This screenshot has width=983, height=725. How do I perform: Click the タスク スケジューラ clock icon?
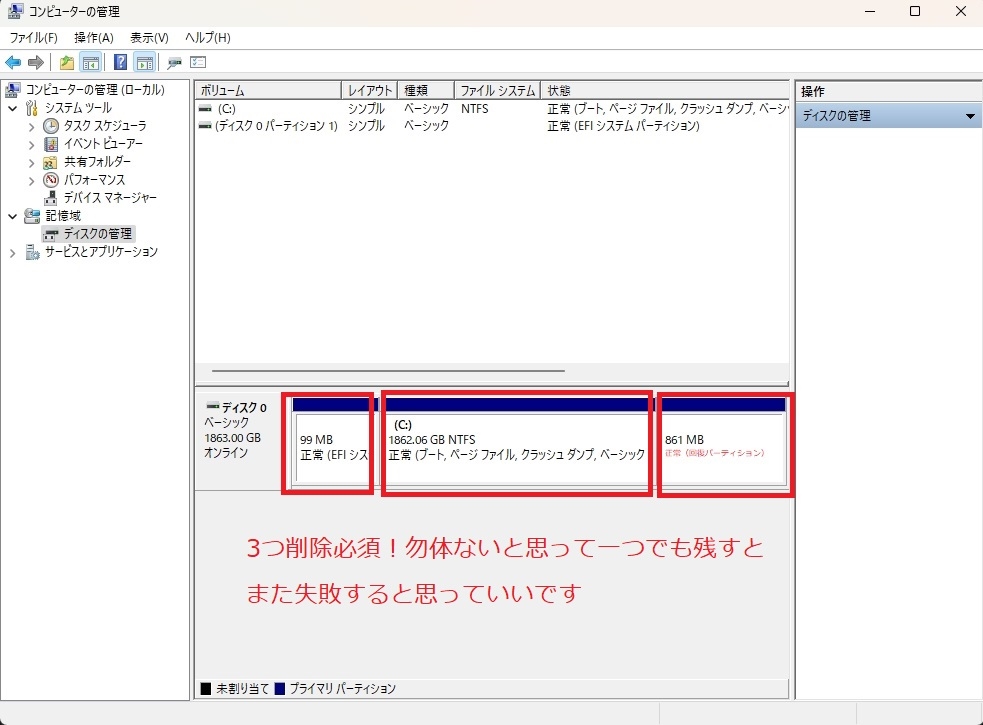51,125
